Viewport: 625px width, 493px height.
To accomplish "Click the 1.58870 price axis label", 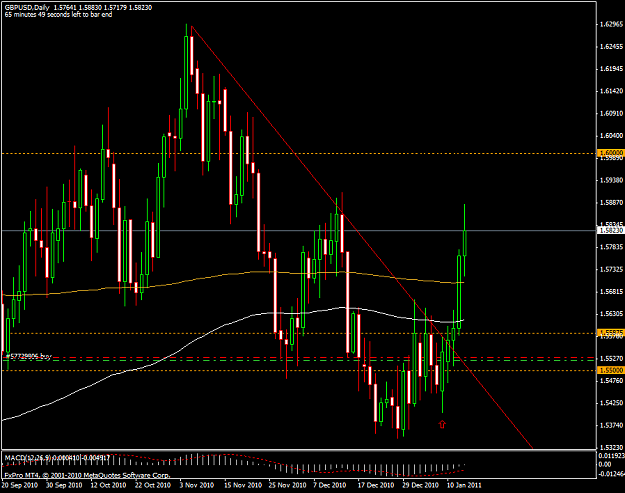I will tap(611, 203).
